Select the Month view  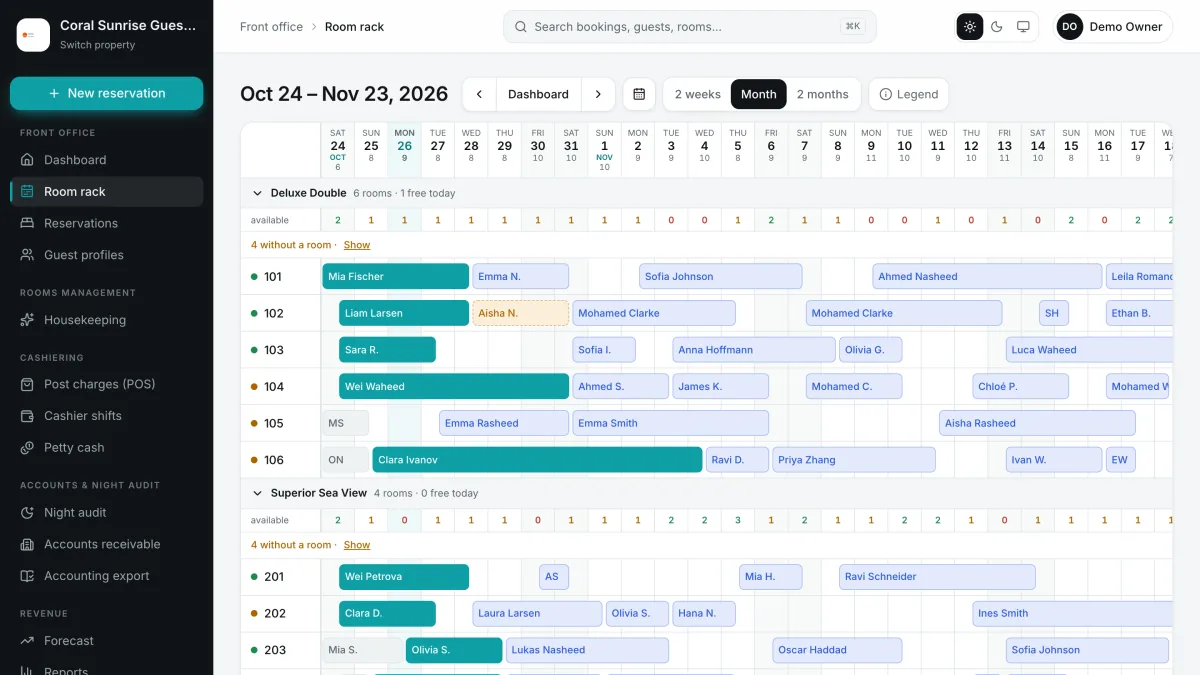(x=759, y=94)
